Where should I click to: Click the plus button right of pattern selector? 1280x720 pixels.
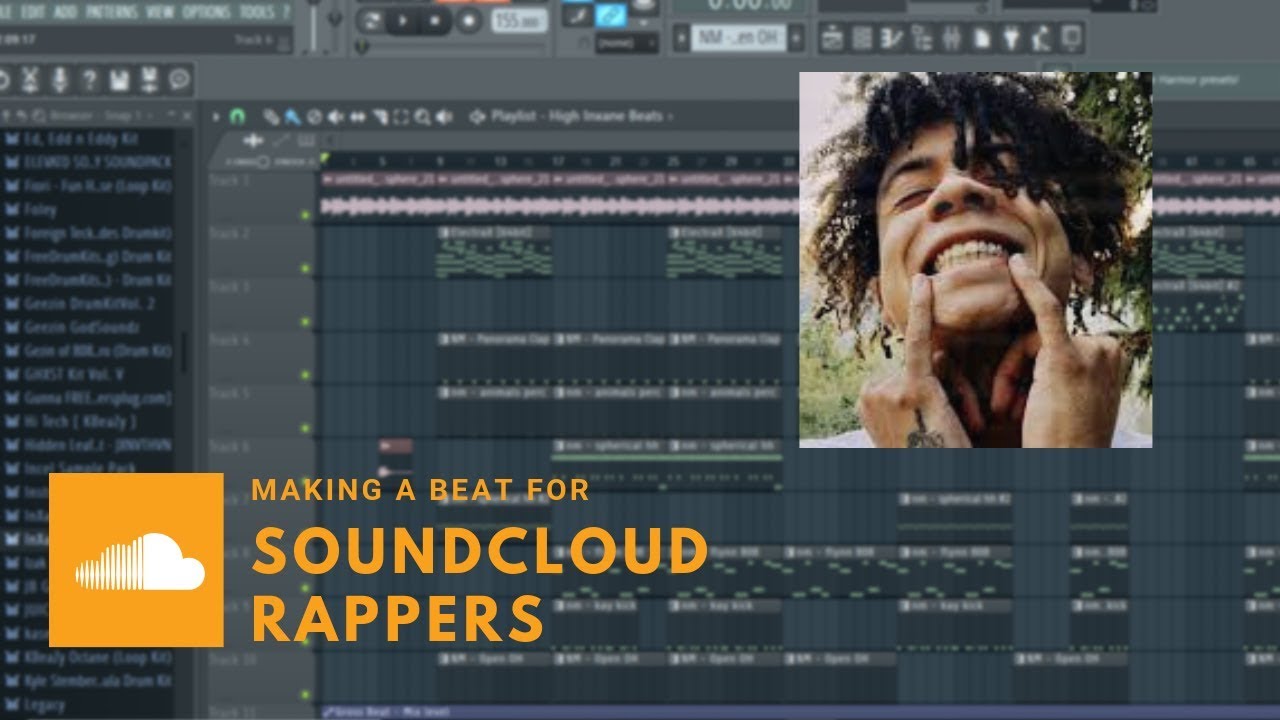[796, 38]
